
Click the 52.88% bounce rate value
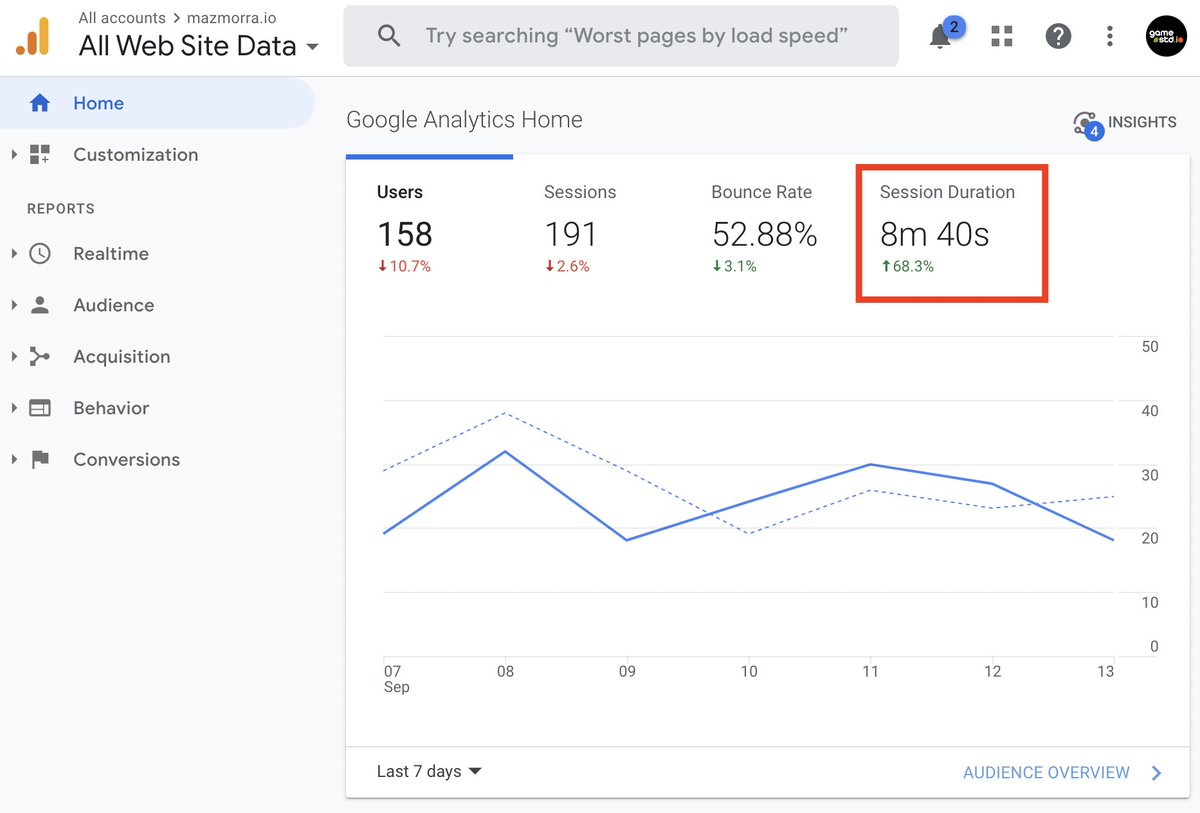(765, 234)
